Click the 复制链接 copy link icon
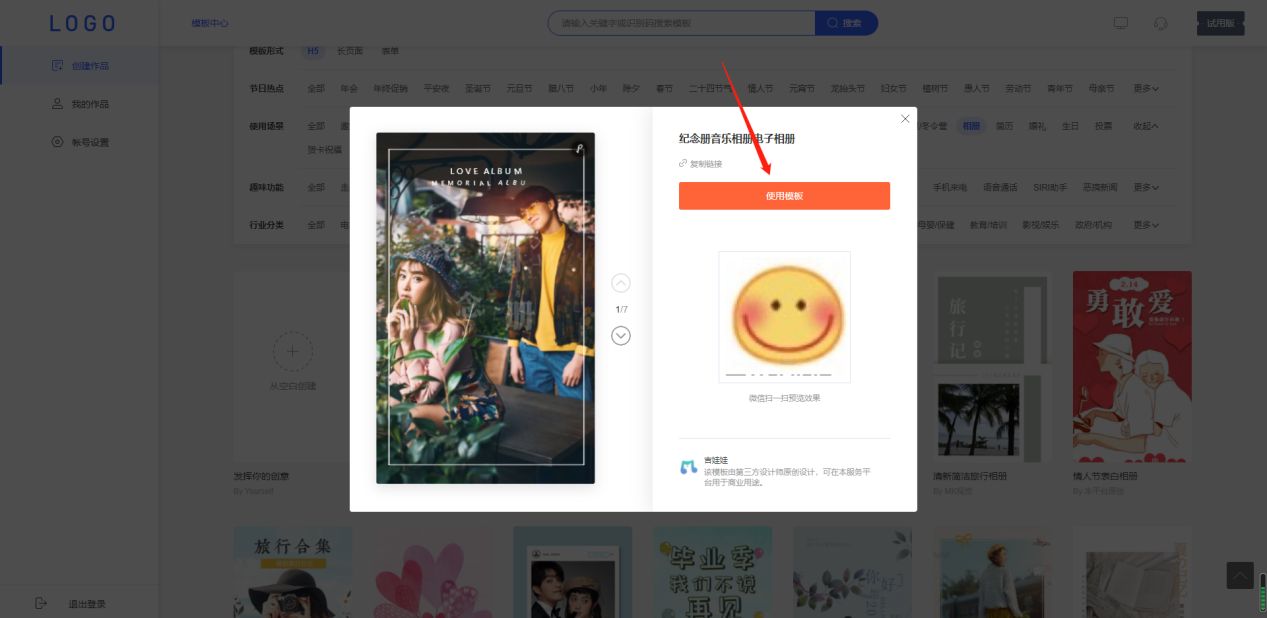Viewport: 1267px width, 618px height. 684,163
